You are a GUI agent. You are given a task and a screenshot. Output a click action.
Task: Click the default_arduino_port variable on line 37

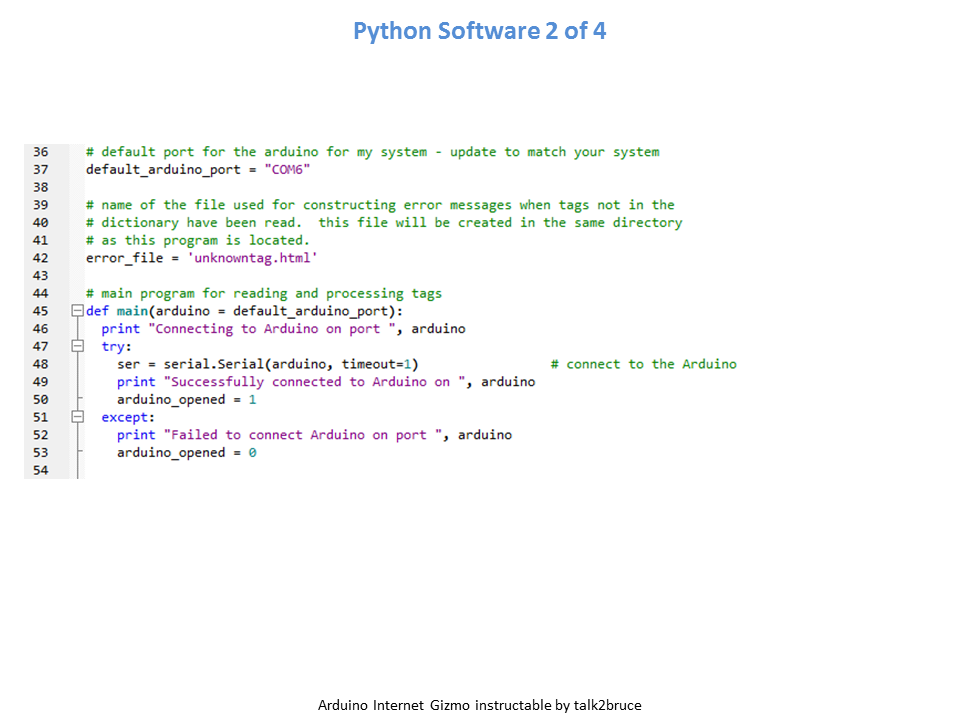click(163, 170)
